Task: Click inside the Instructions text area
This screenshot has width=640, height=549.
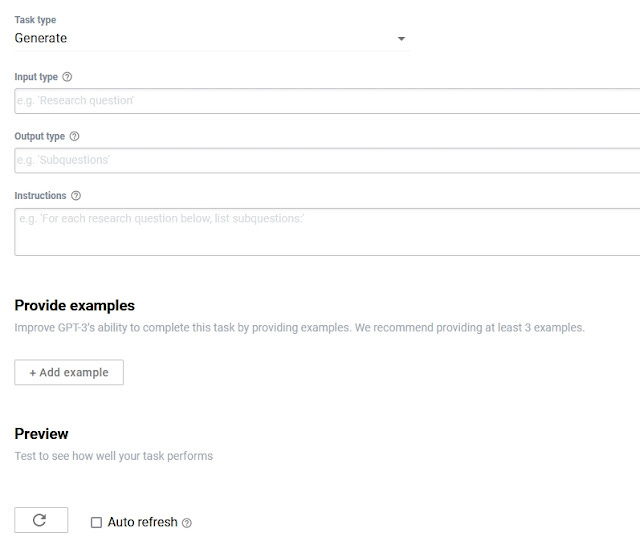Action: pyautogui.click(x=327, y=232)
